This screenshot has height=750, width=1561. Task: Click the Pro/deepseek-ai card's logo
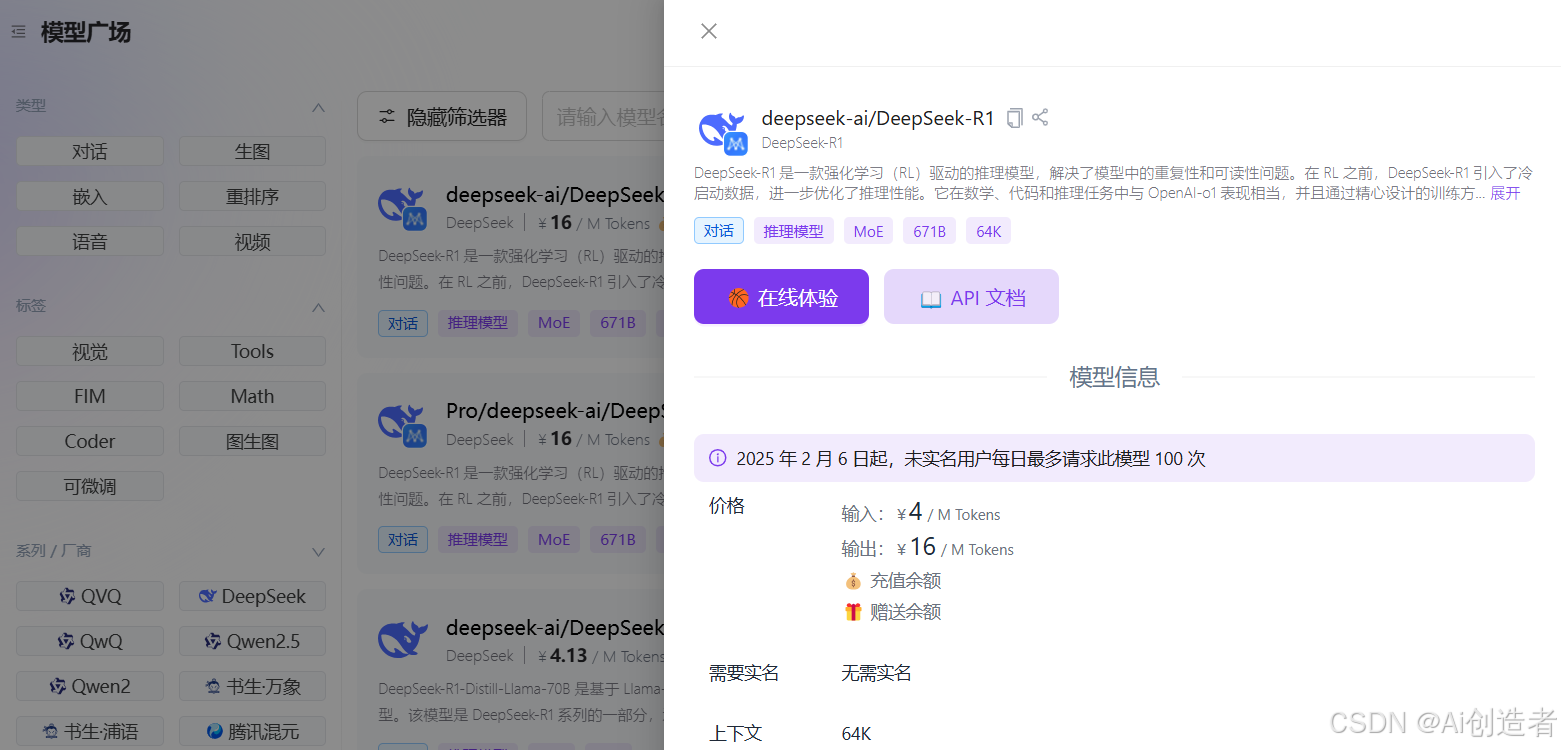point(403,425)
